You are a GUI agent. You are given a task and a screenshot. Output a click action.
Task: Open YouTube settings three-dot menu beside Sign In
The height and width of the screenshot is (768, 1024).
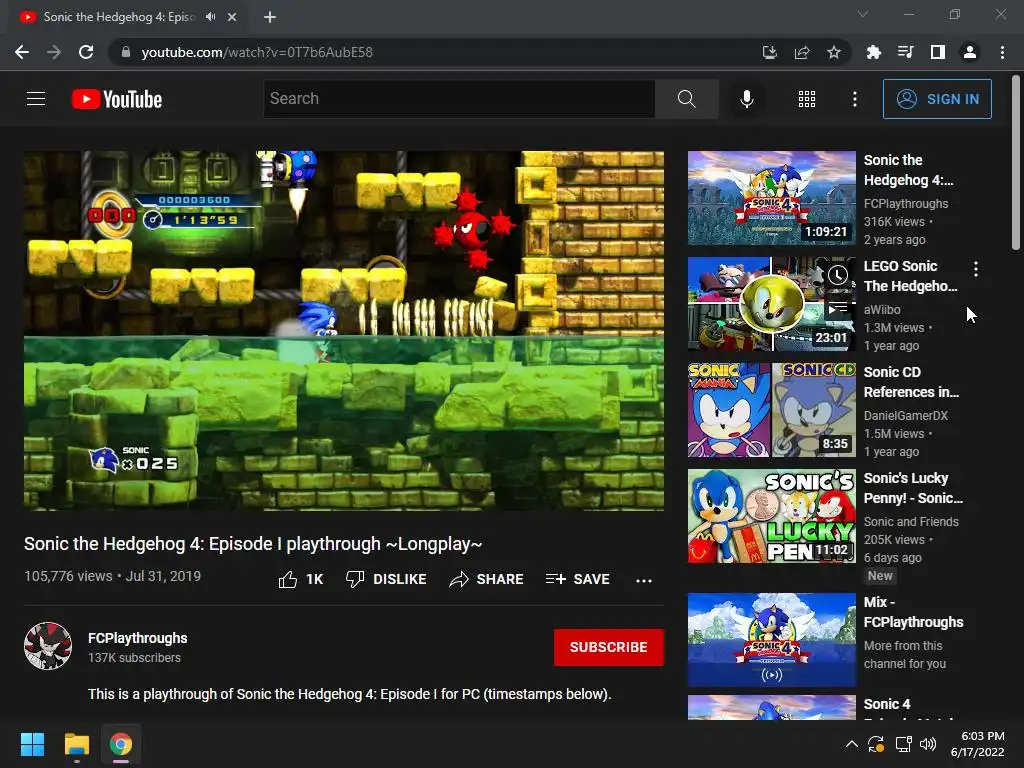click(854, 99)
